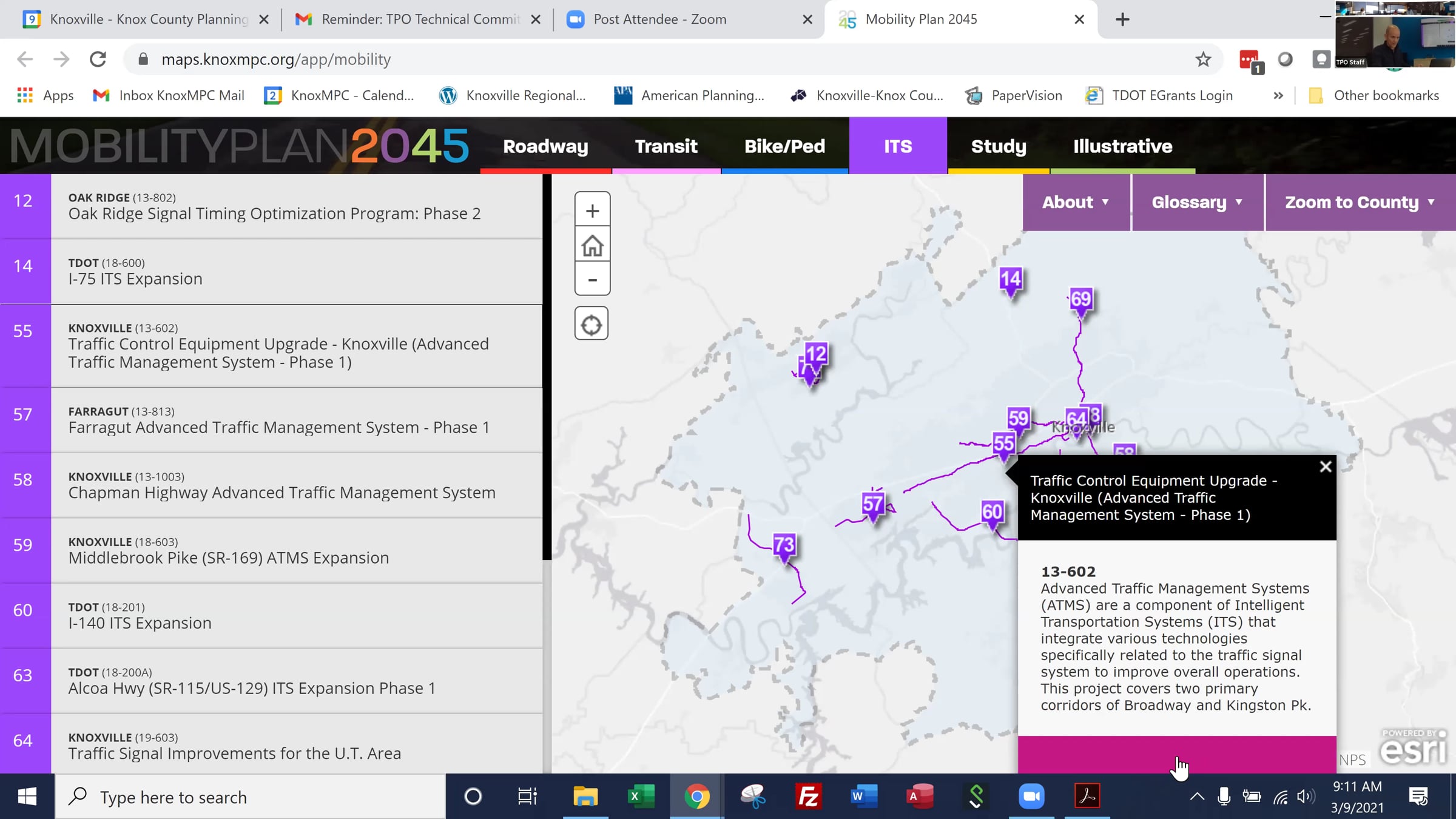Open Task View on the taskbar
Viewport: 1456px width, 819px height.
(x=527, y=797)
